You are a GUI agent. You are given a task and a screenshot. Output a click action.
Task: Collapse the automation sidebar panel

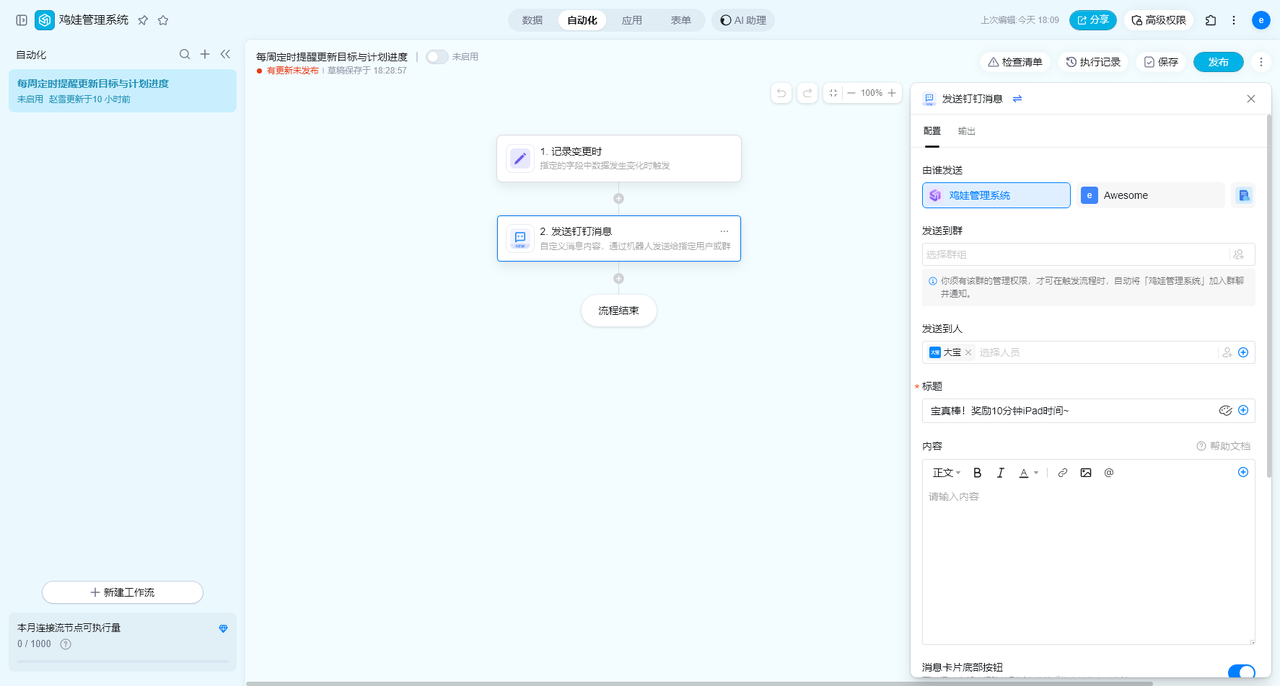point(225,55)
